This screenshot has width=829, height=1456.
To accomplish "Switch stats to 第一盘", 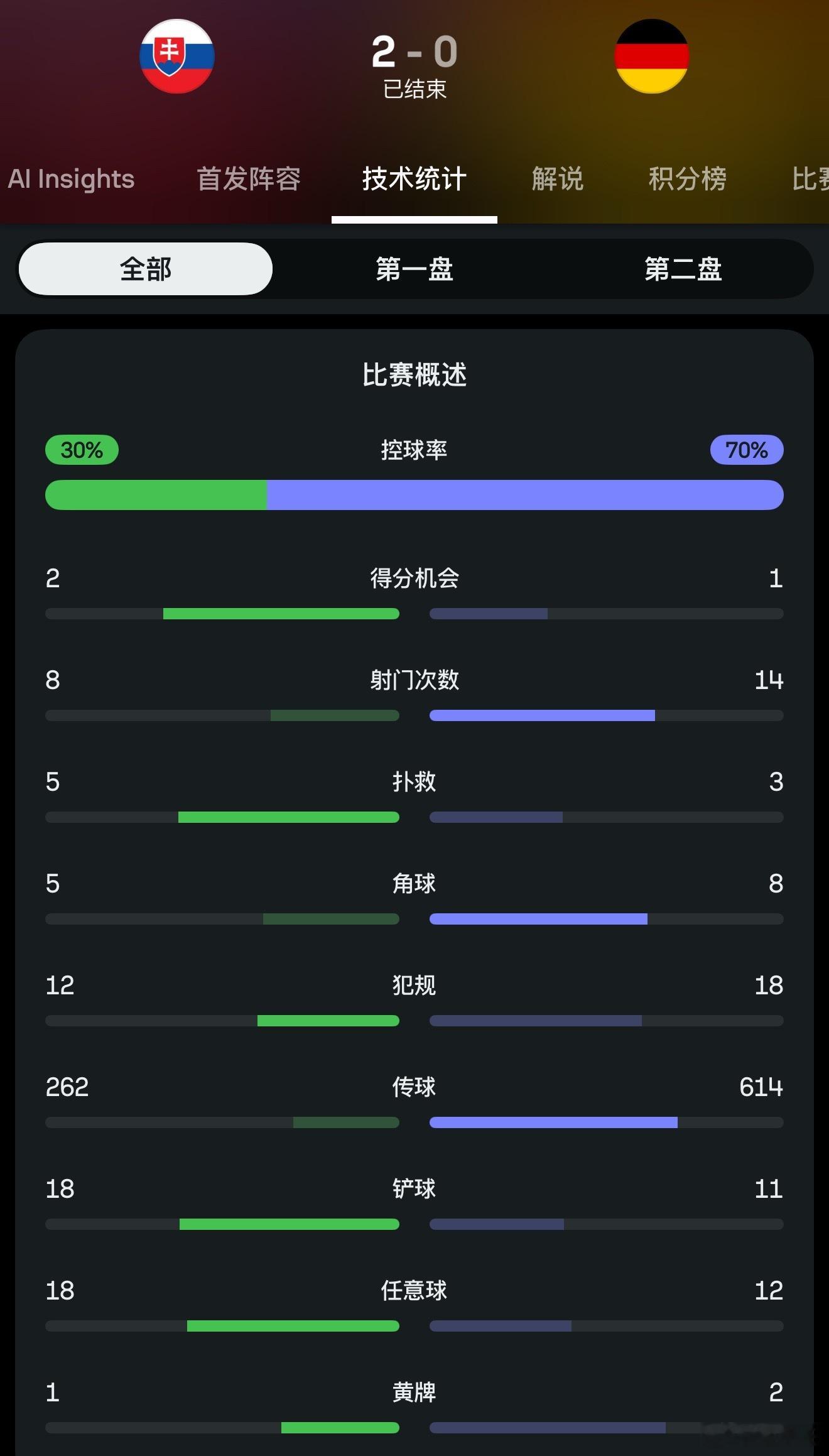I will [414, 269].
